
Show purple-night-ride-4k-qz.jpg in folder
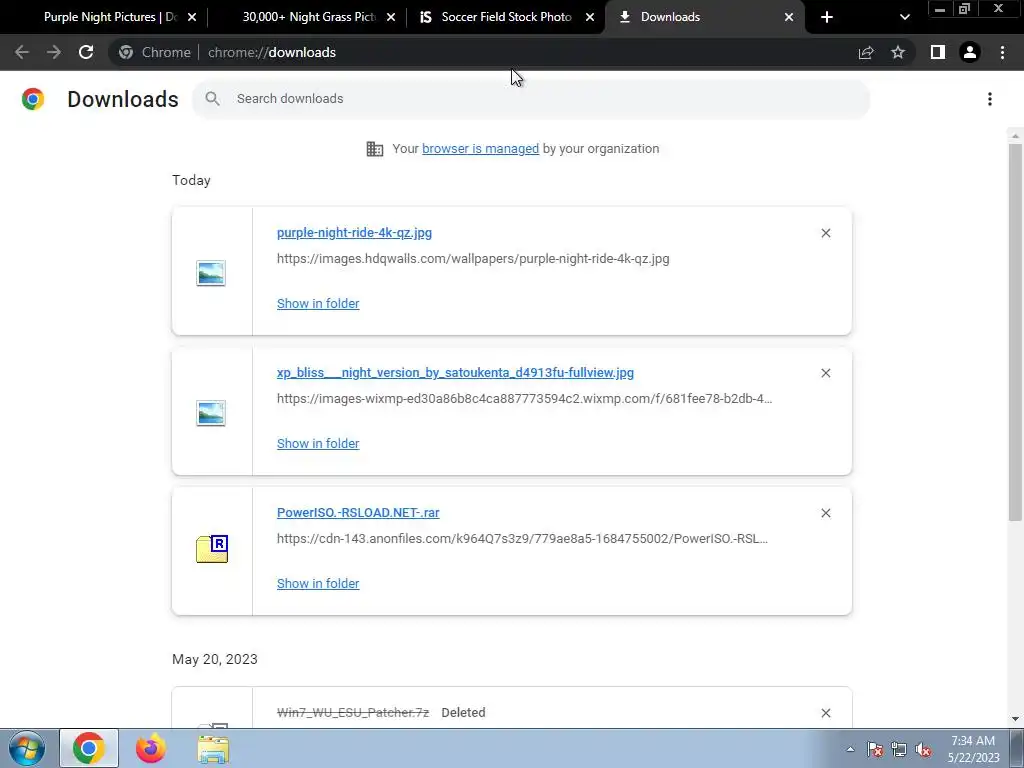[318, 304]
